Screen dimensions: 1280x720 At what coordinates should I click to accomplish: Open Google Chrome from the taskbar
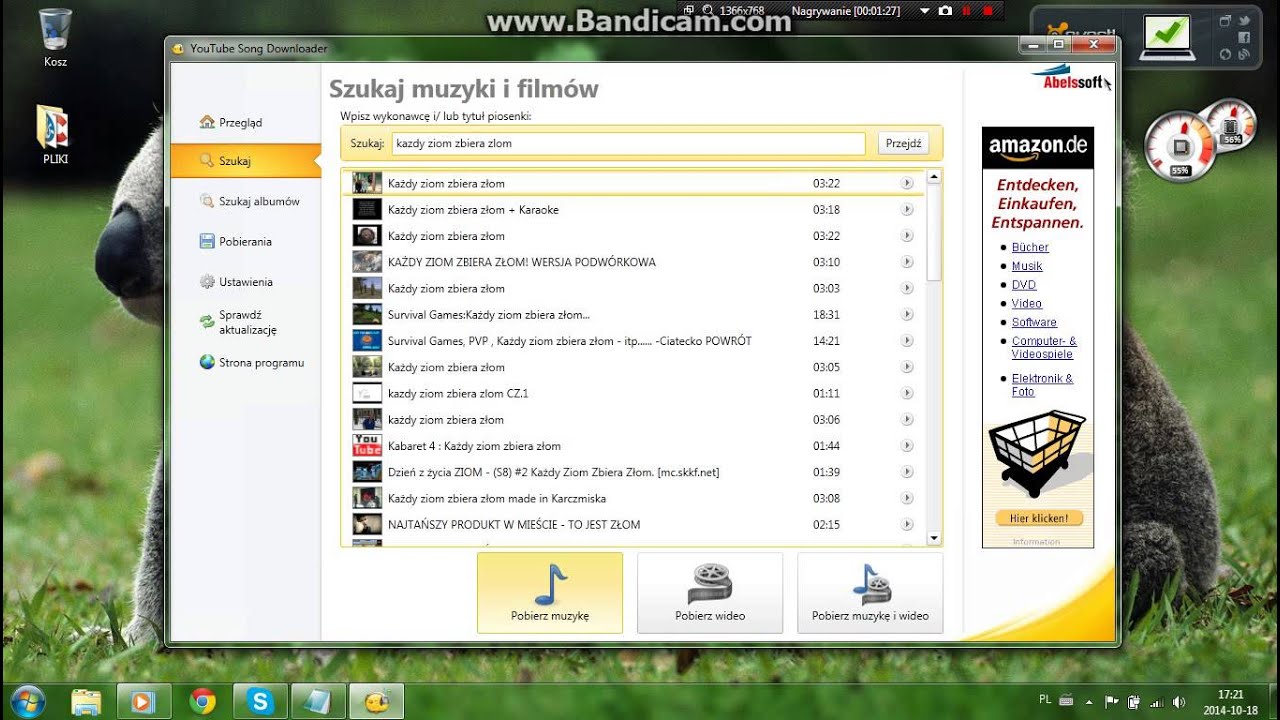coord(202,701)
